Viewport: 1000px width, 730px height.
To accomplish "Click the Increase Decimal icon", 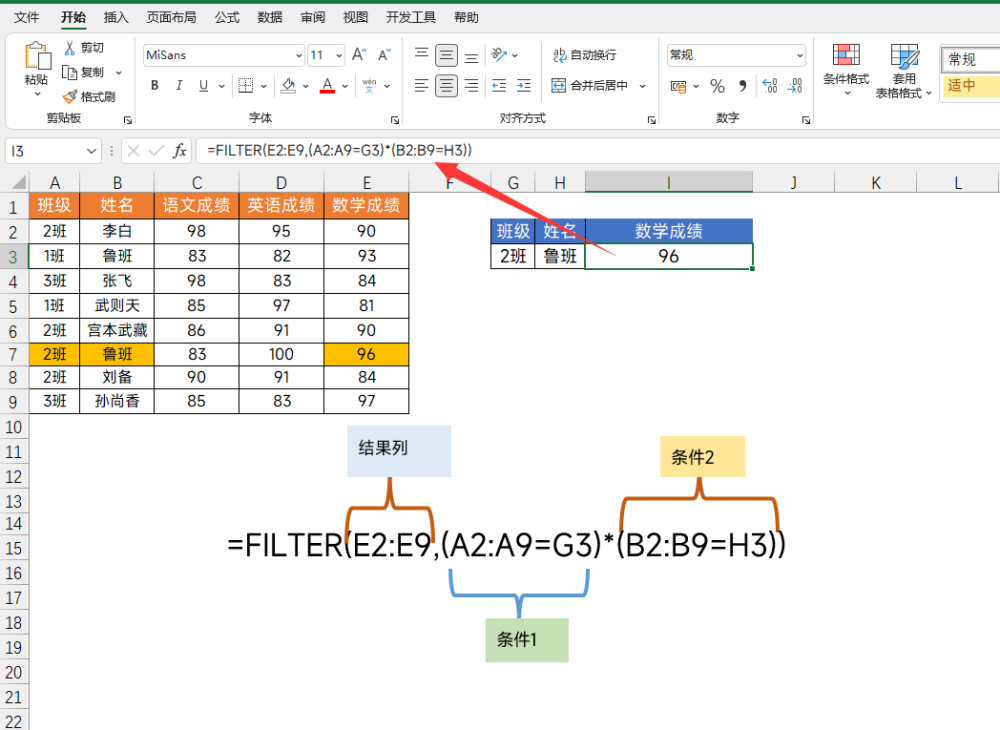I will [770, 86].
